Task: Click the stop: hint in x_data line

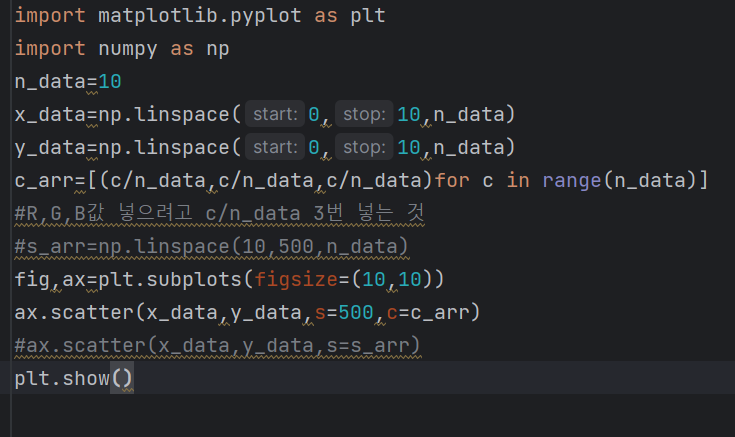Action: [364, 114]
